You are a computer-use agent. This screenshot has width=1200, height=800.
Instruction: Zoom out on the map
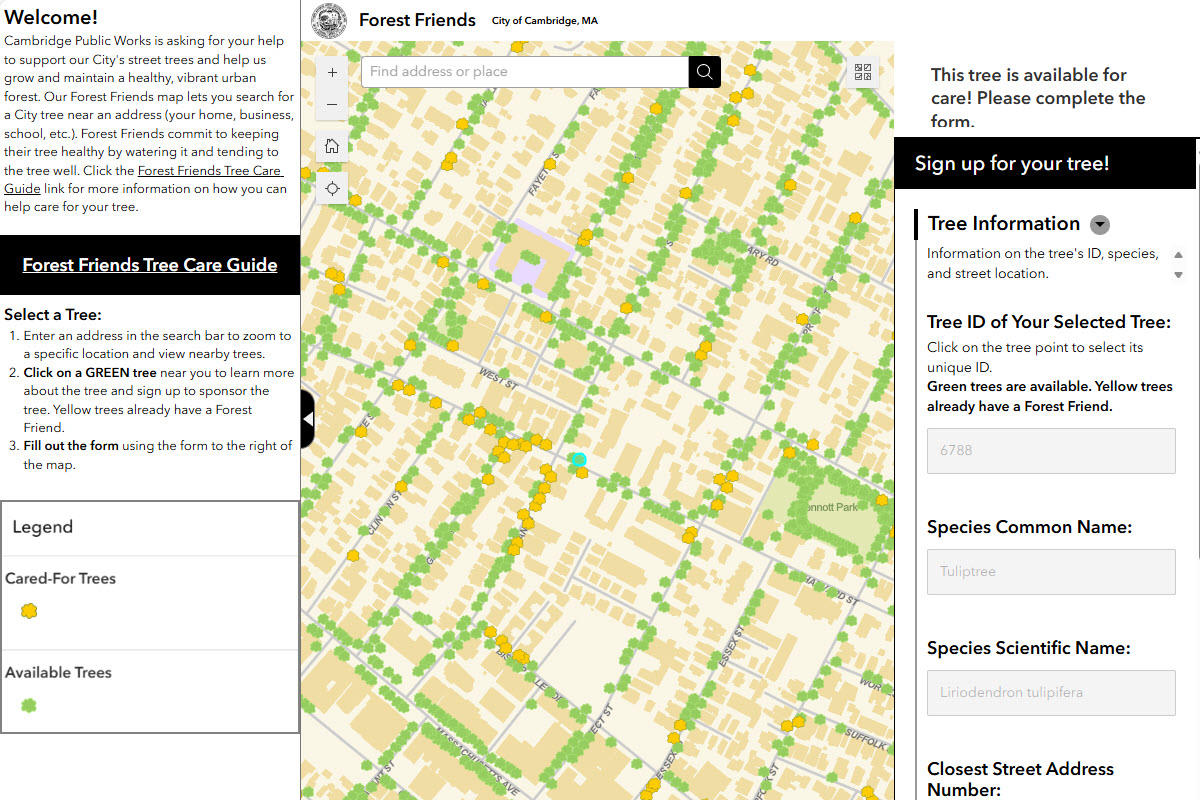click(x=332, y=104)
